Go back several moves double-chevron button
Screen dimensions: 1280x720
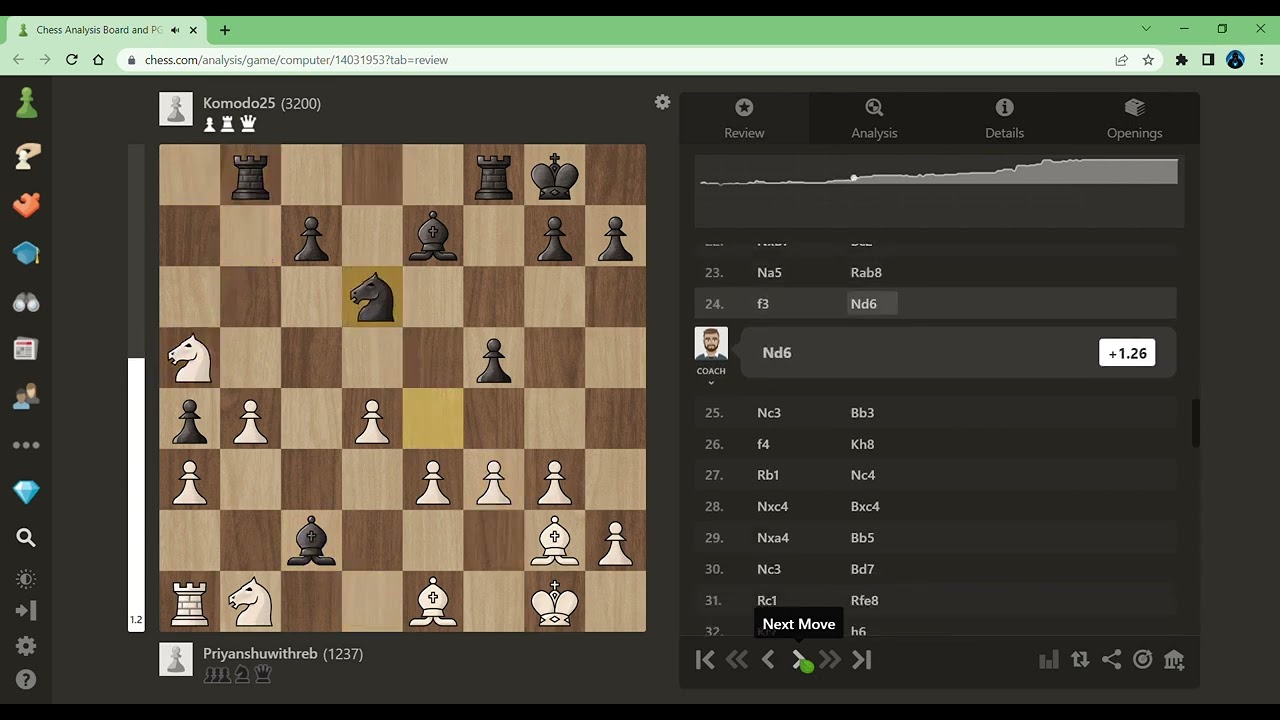click(x=737, y=660)
